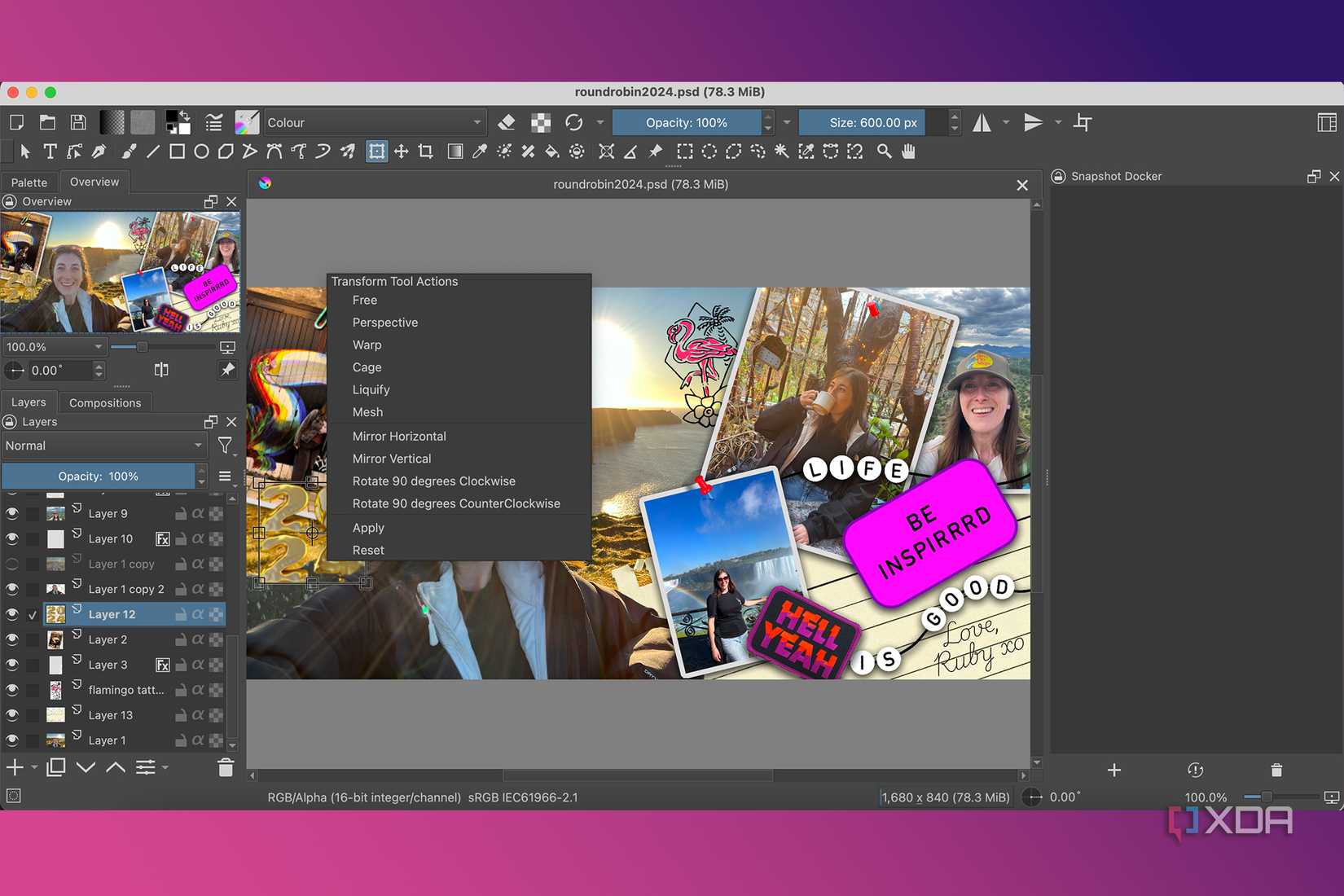This screenshot has width=1344, height=896.
Task: Toggle visibility of Layer 12
Action: 12,614
